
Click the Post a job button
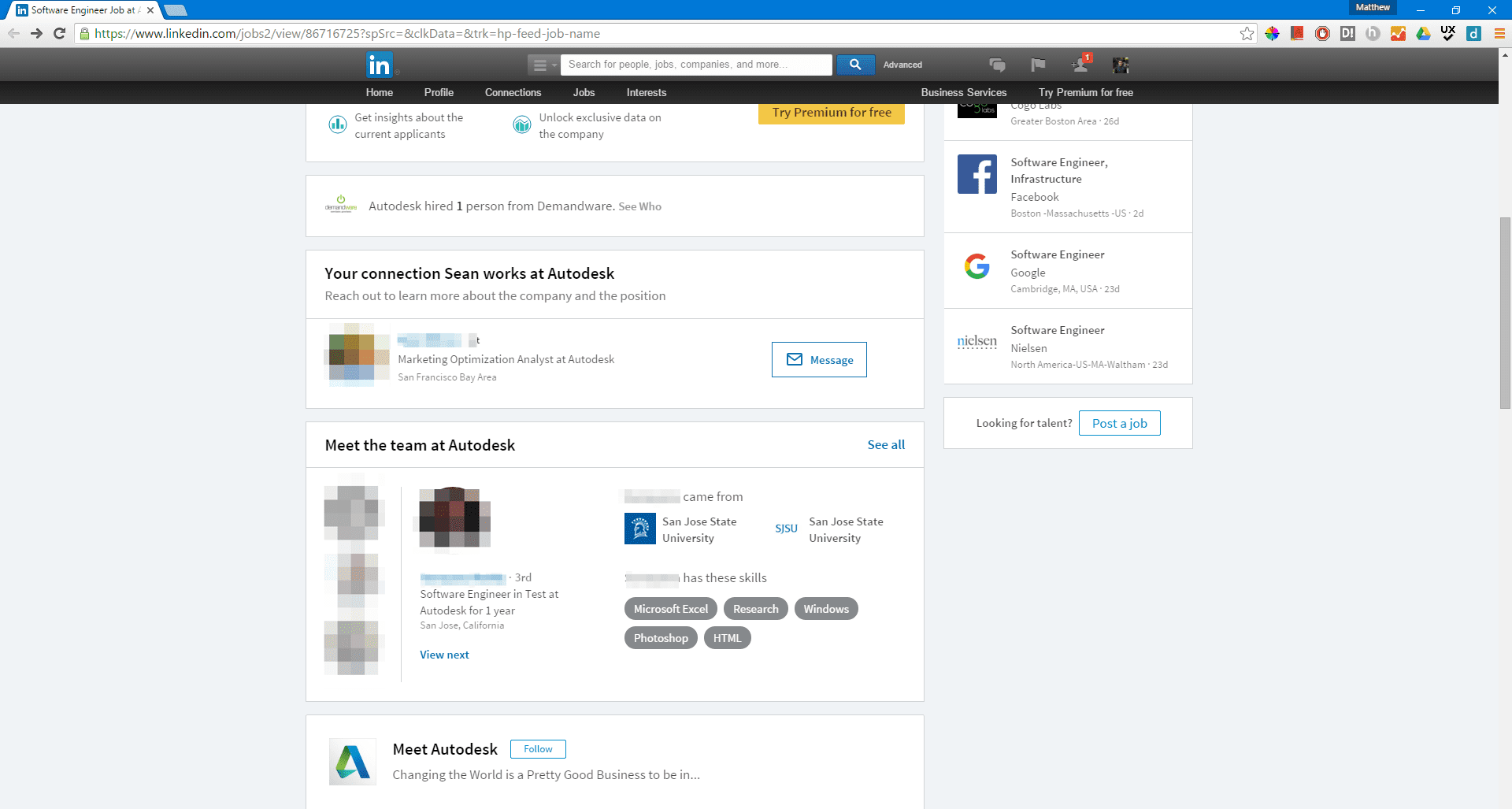click(1119, 423)
